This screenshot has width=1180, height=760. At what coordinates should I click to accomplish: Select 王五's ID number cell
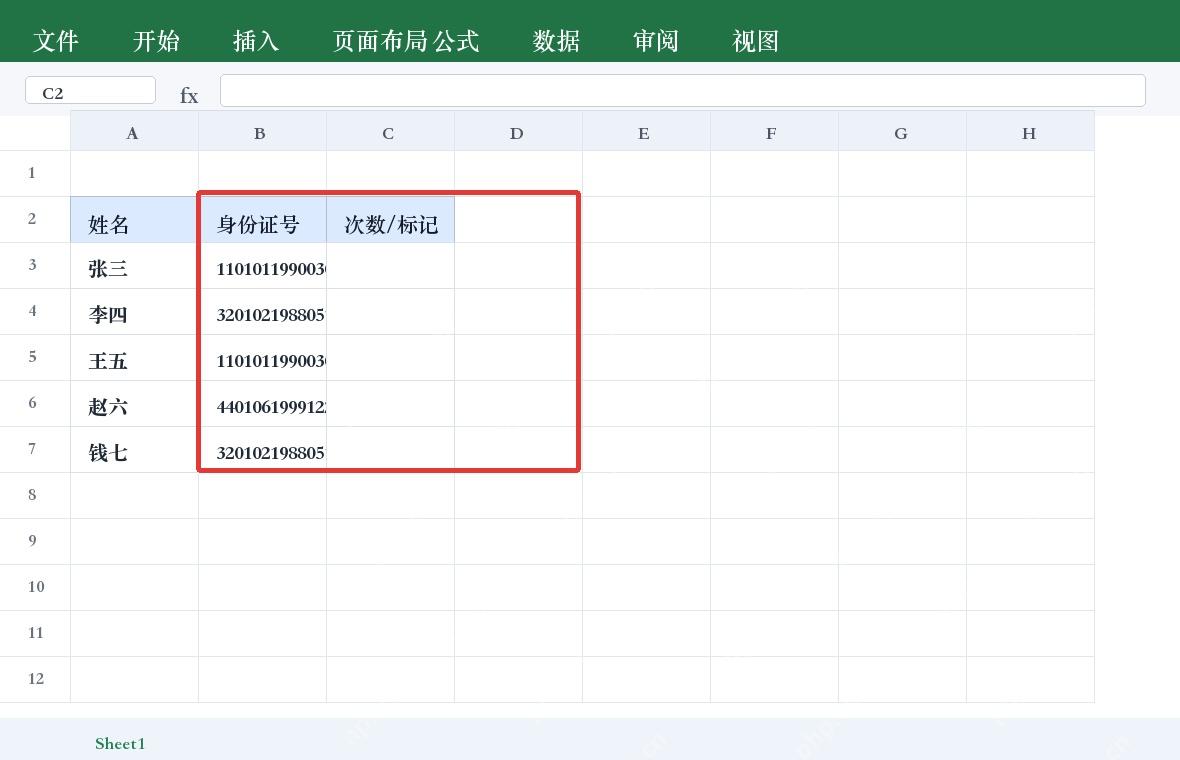tap(262, 357)
